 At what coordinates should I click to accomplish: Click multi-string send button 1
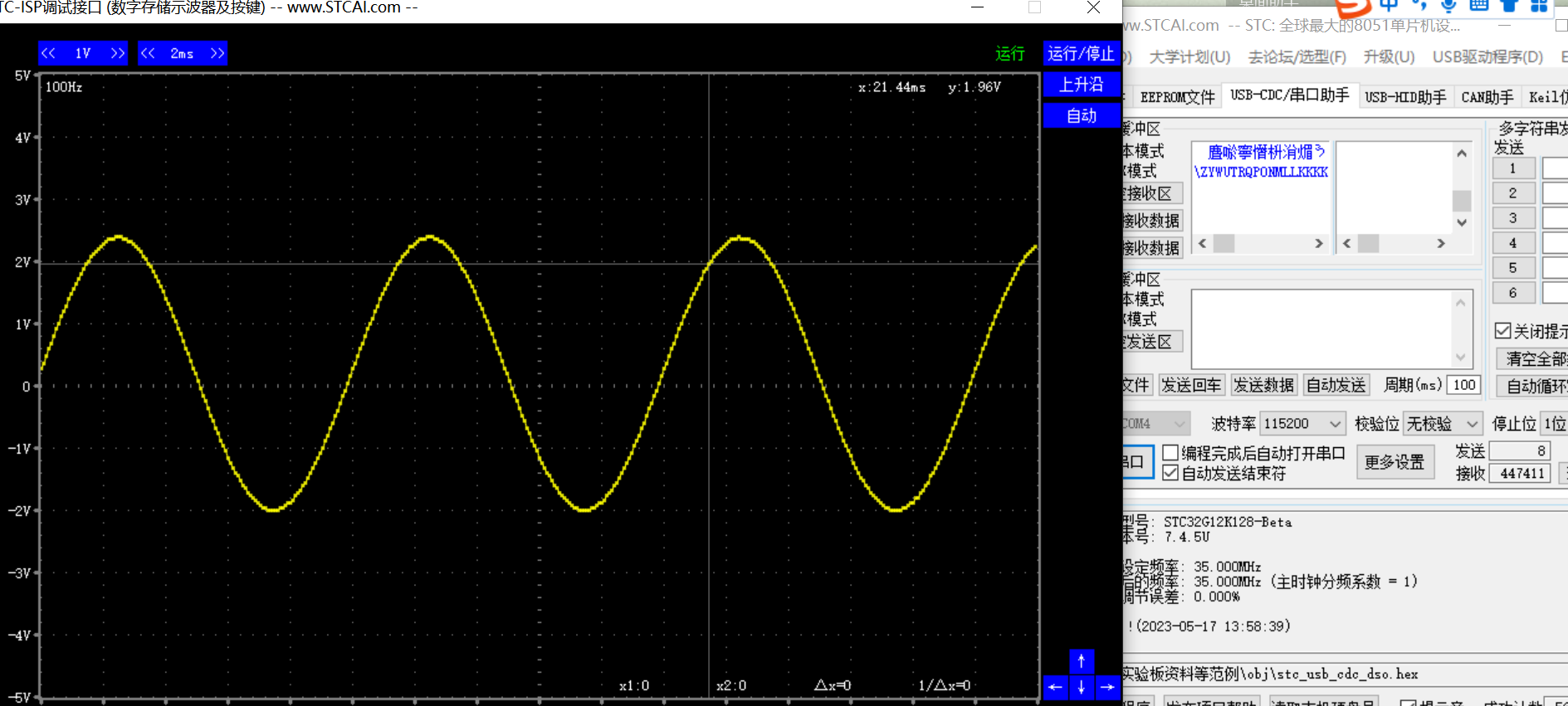[x=1512, y=168]
